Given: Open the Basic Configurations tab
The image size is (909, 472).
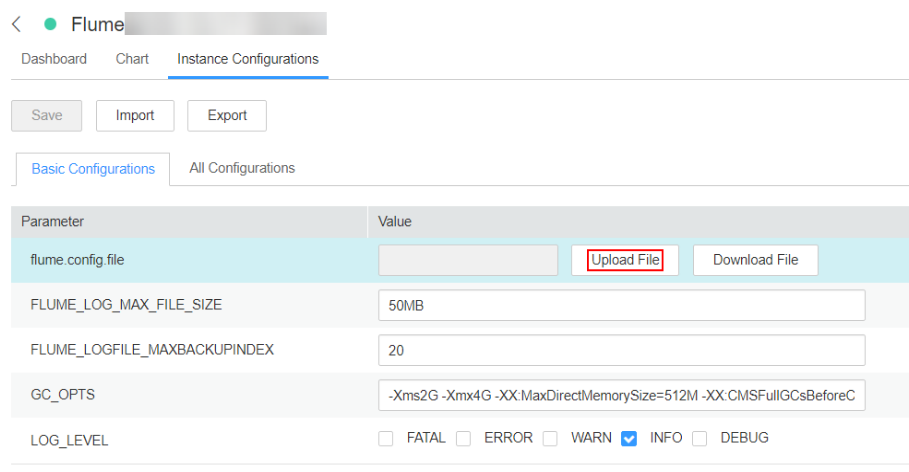Looking at the screenshot, I should click(x=93, y=169).
